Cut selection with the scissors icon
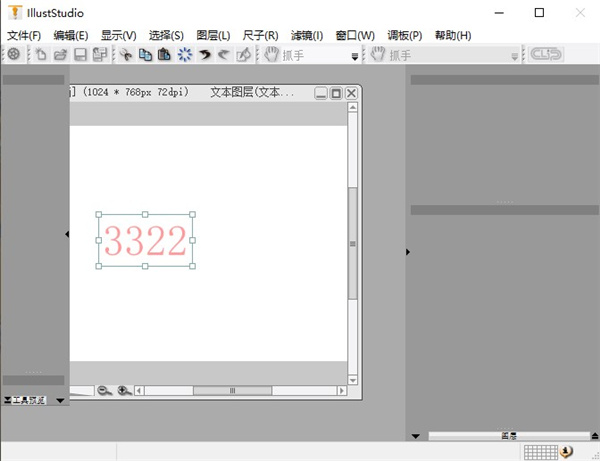The image size is (600, 461). 126,55
